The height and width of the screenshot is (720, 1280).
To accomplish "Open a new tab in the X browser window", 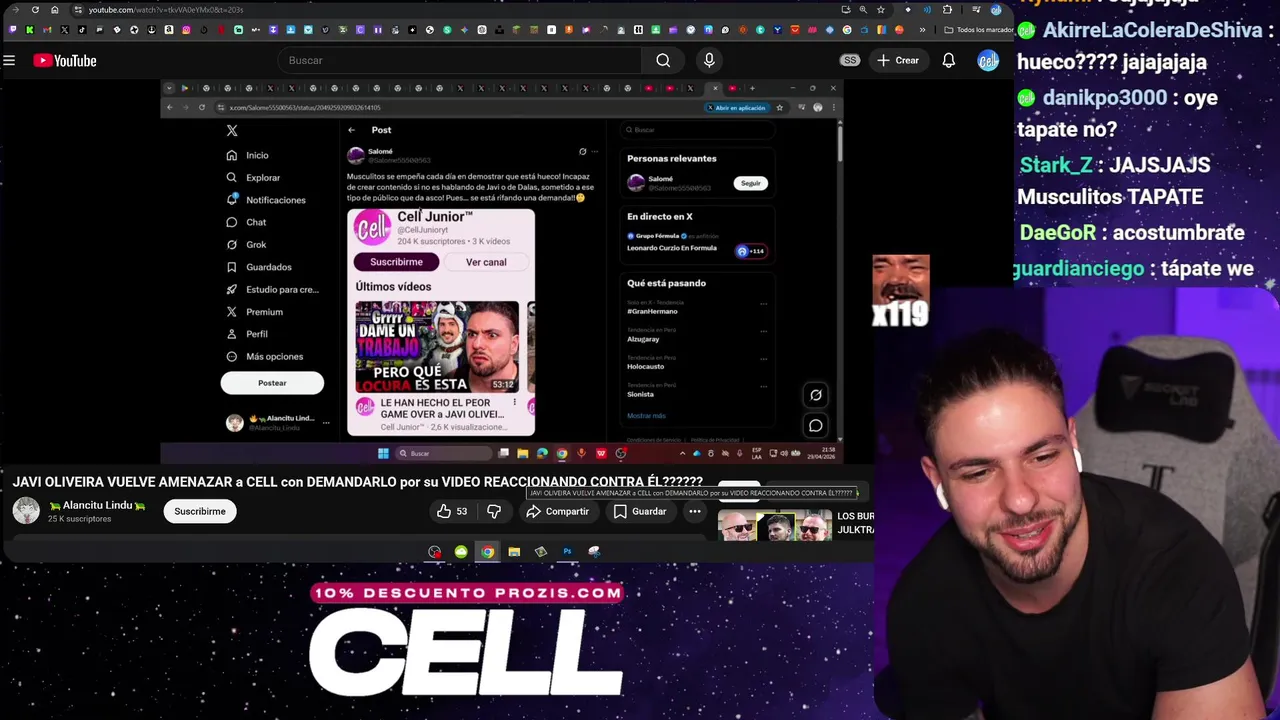I will [x=752, y=88].
